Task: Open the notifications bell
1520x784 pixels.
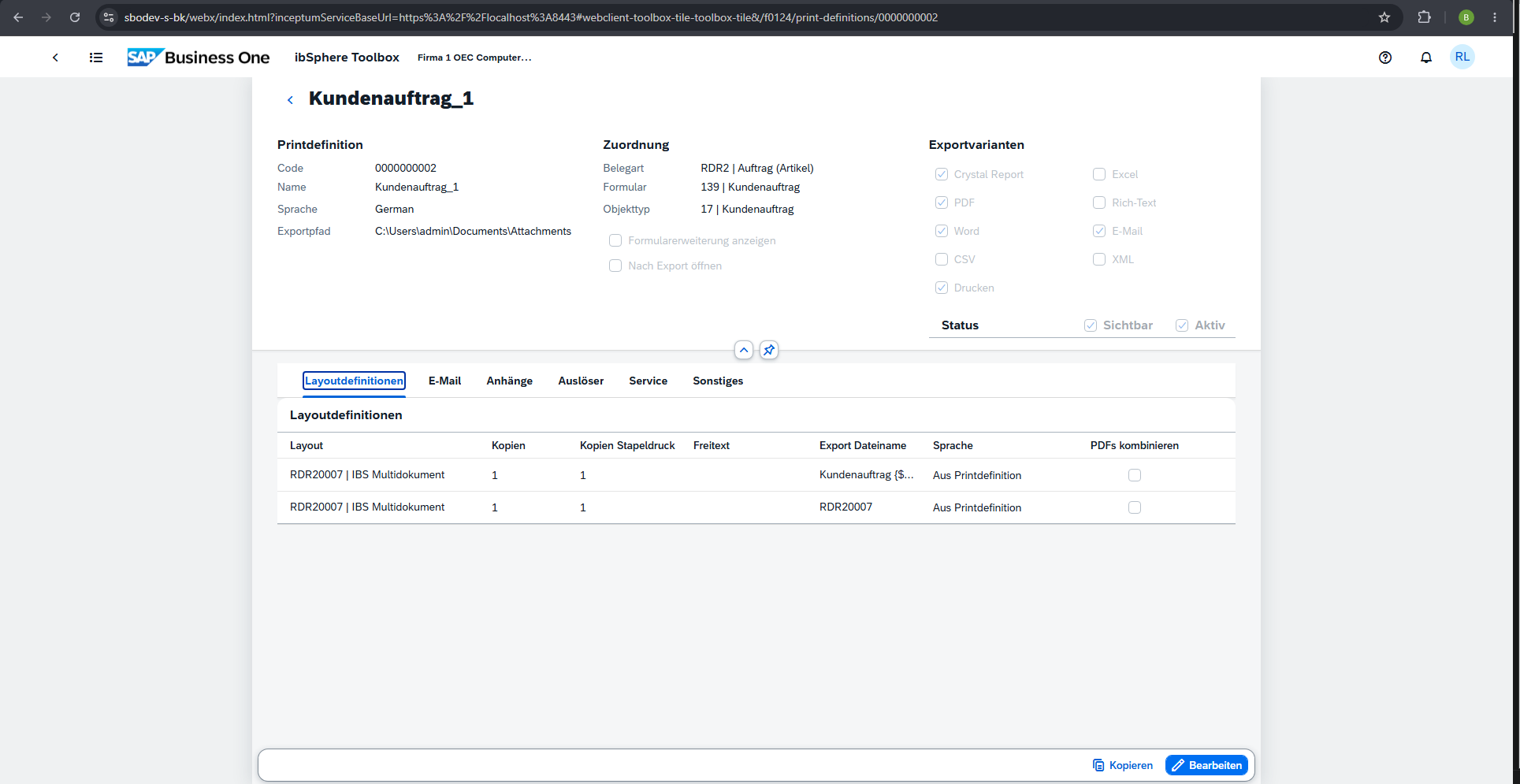Action: (1426, 58)
